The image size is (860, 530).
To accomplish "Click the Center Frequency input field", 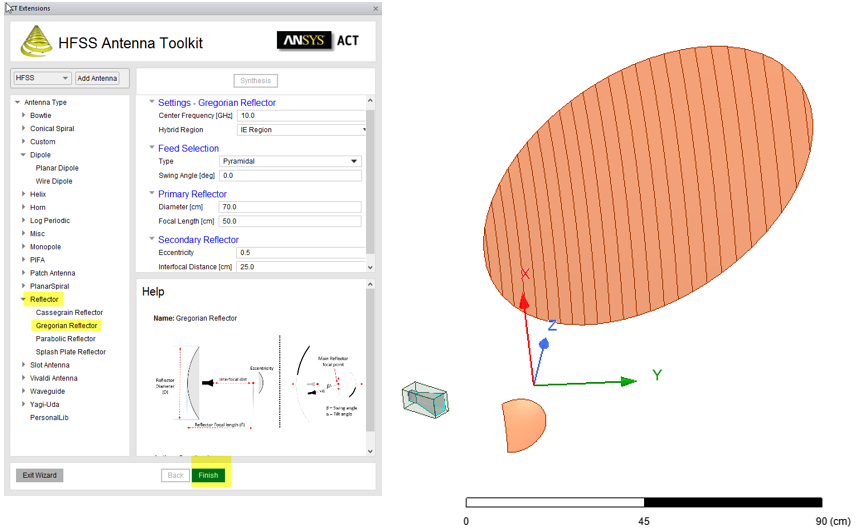I will click(301, 115).
